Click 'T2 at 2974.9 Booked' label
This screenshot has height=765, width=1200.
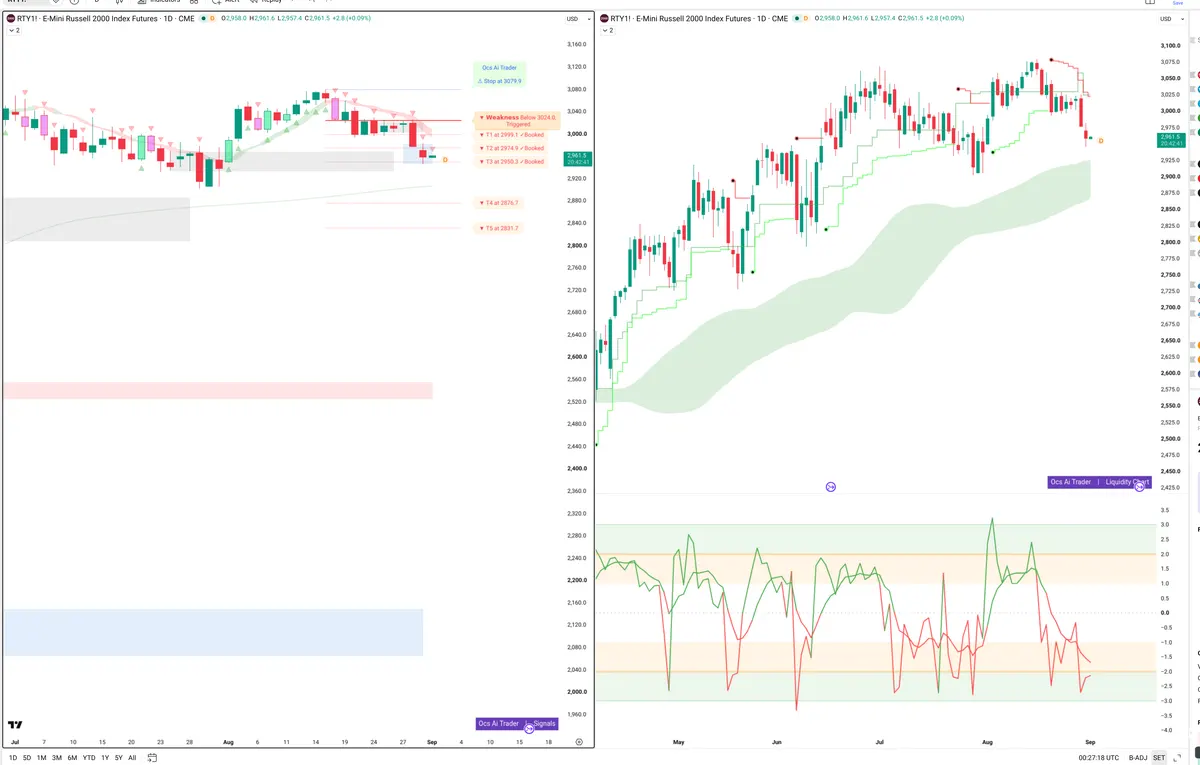[x=512, y=148]
